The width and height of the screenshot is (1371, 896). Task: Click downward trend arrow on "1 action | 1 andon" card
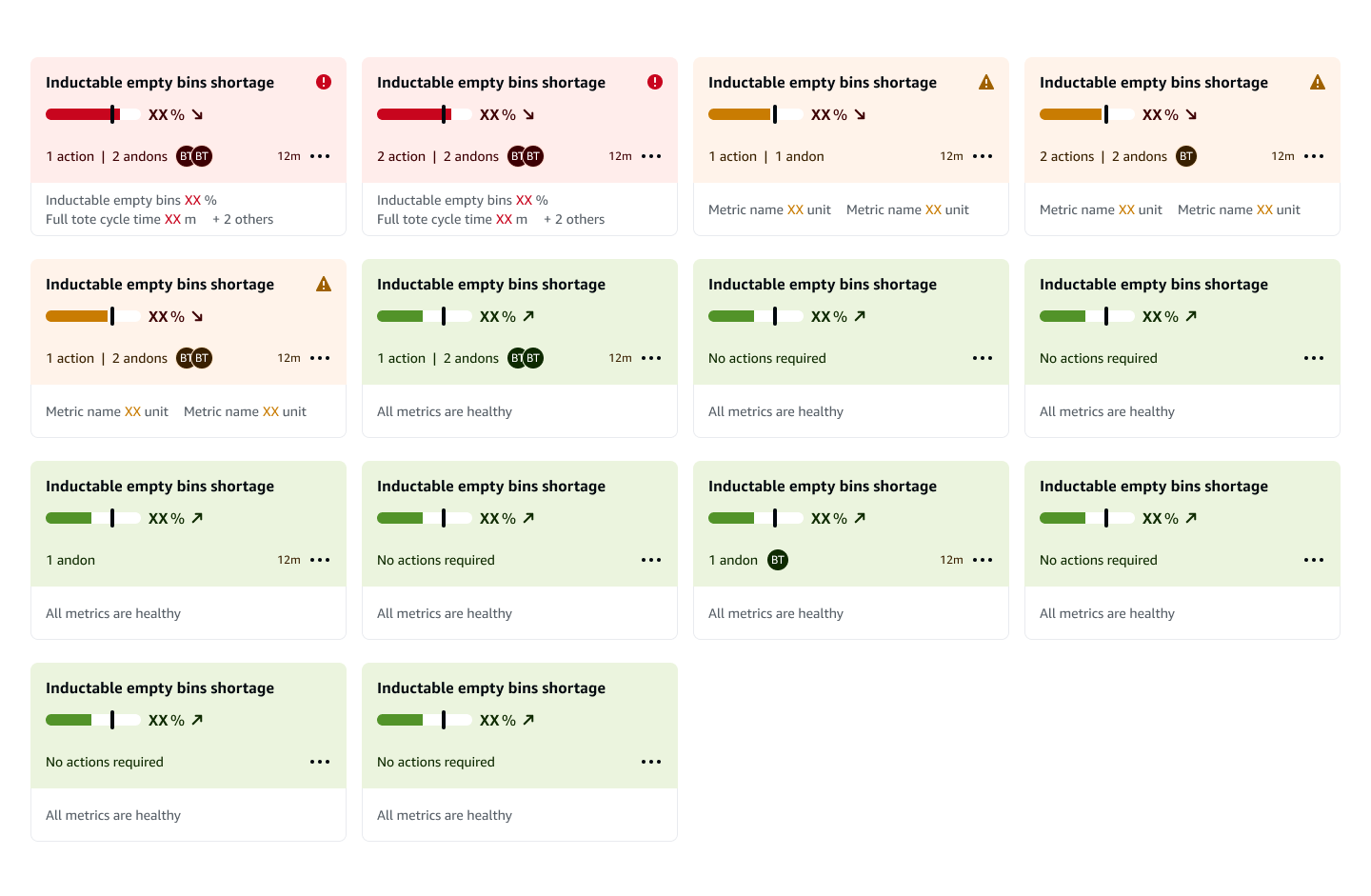(860, 114)
